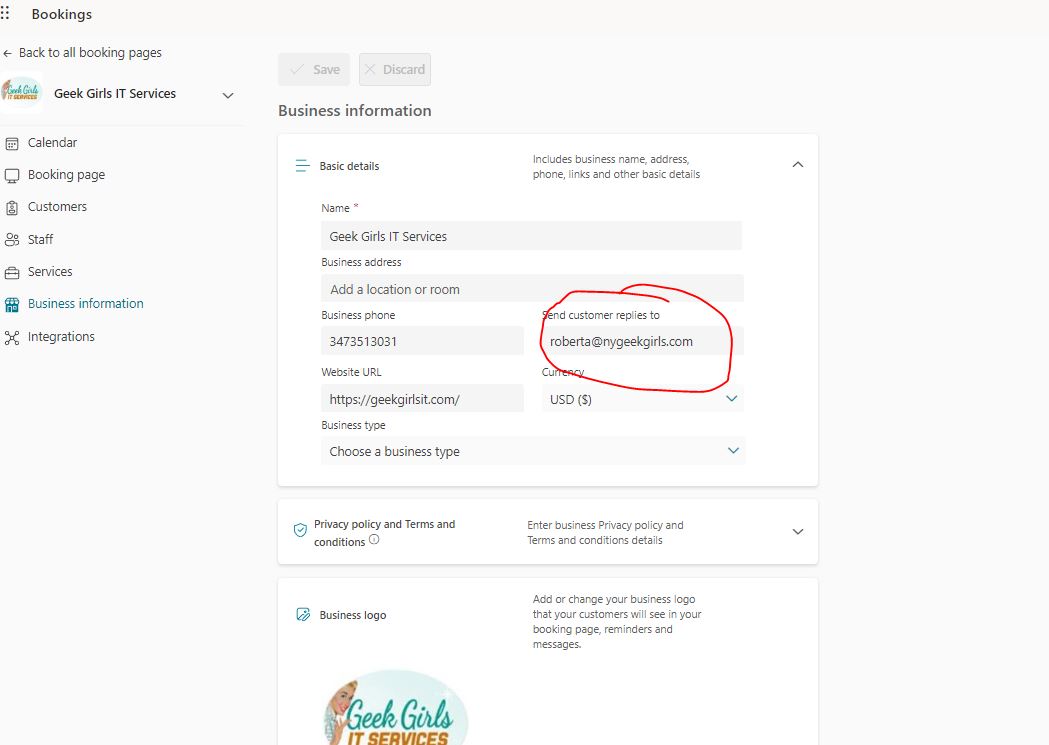Click the Send customer replies to email field
The width and height of the screenshot is (1049, 745).
pos(640,341)
